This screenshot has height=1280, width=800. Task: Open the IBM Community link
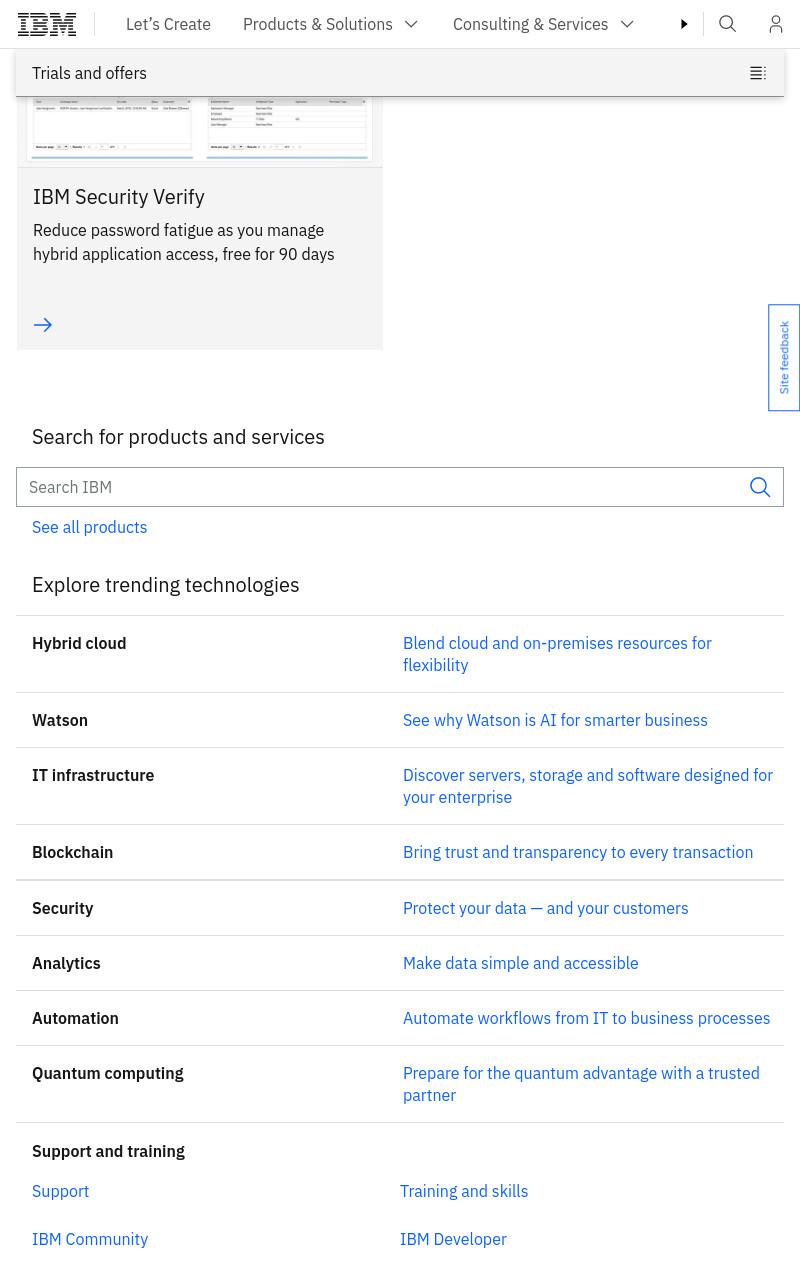90,1239
